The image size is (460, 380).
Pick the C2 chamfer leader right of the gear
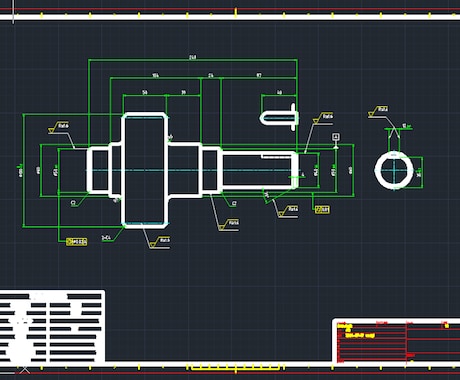pos(234,203)
